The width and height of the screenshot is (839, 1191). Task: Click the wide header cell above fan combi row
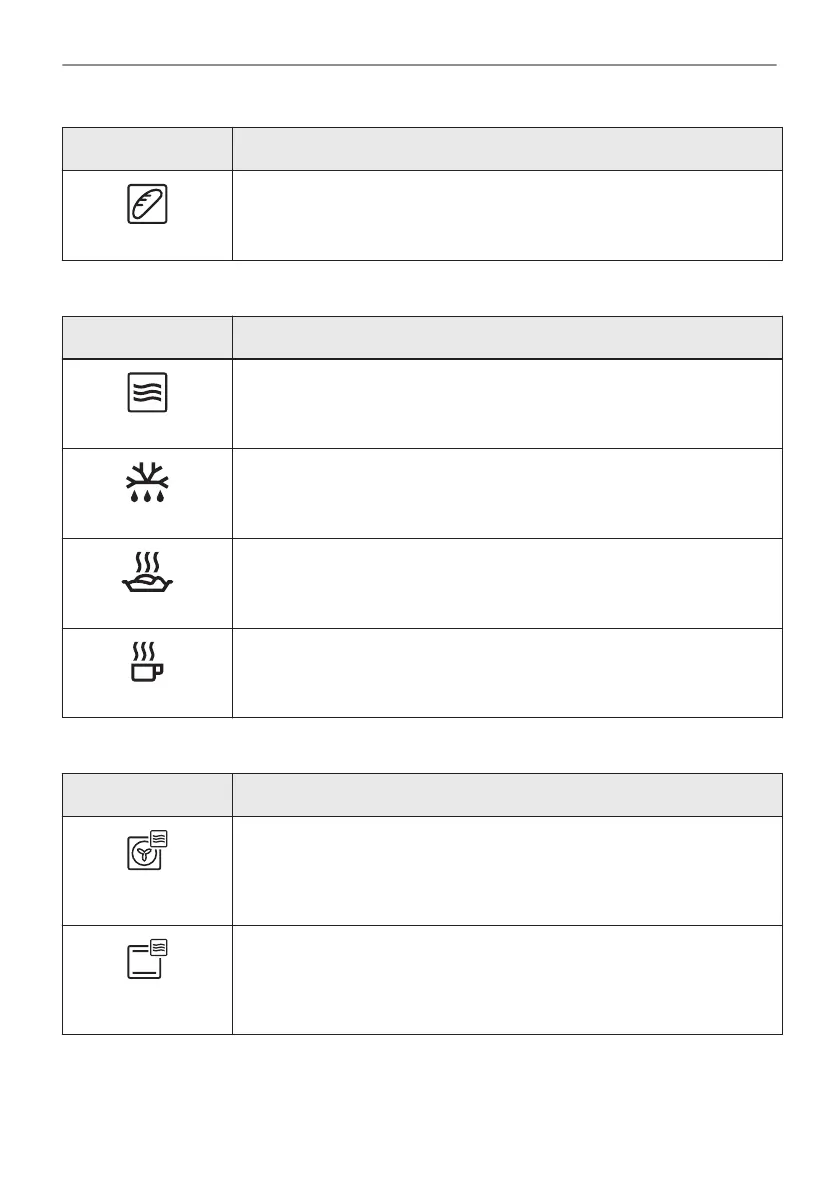[507, 794]
